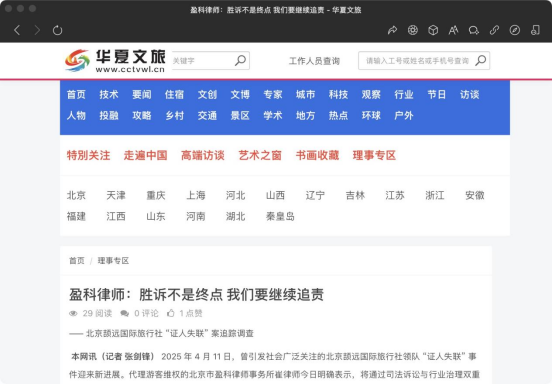
Task: Go forward using the browser forward arrow
Action: (37, 30)
